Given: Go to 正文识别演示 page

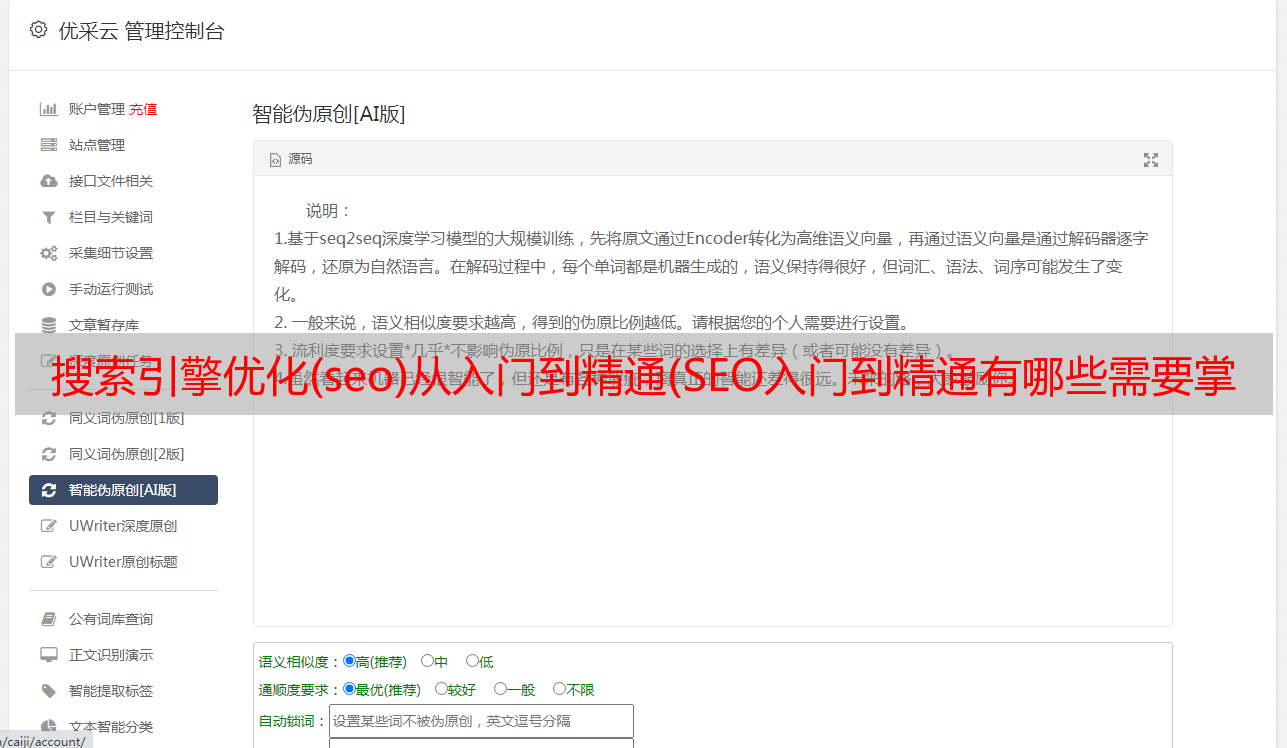Looking at the screenshot, I should [x=111, y=655].
